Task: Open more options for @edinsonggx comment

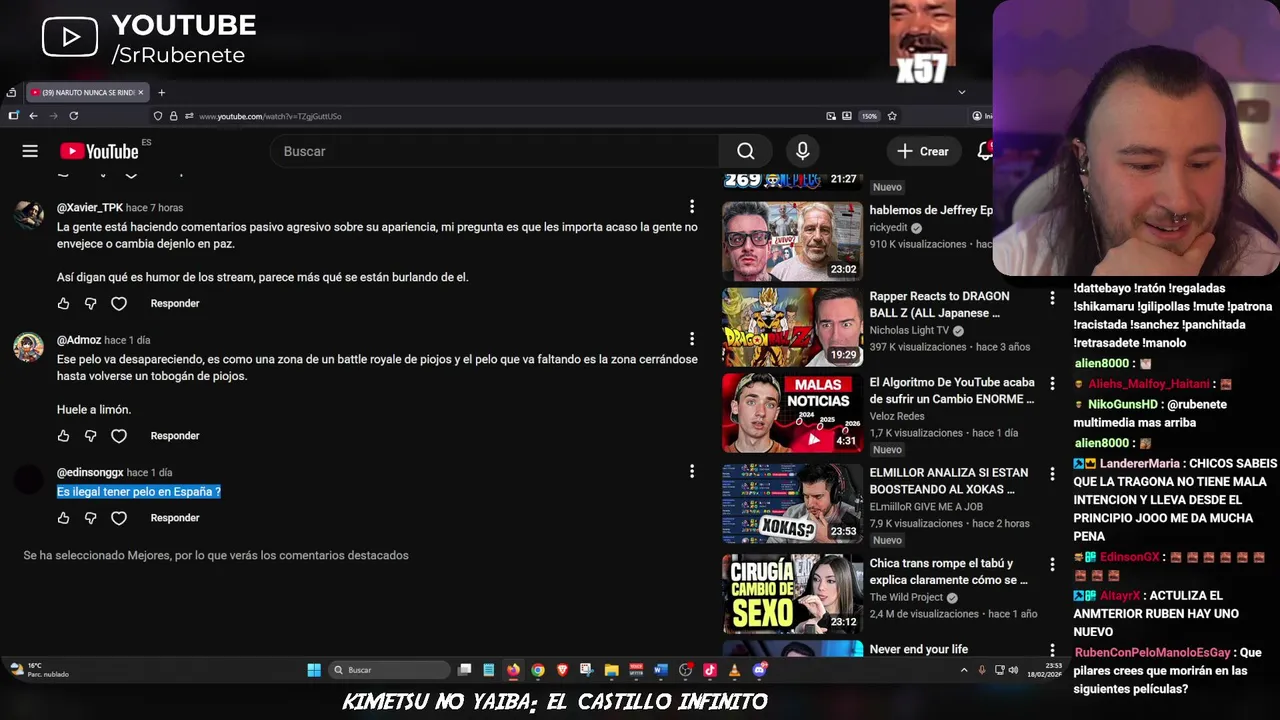Action: click(691, 471)
